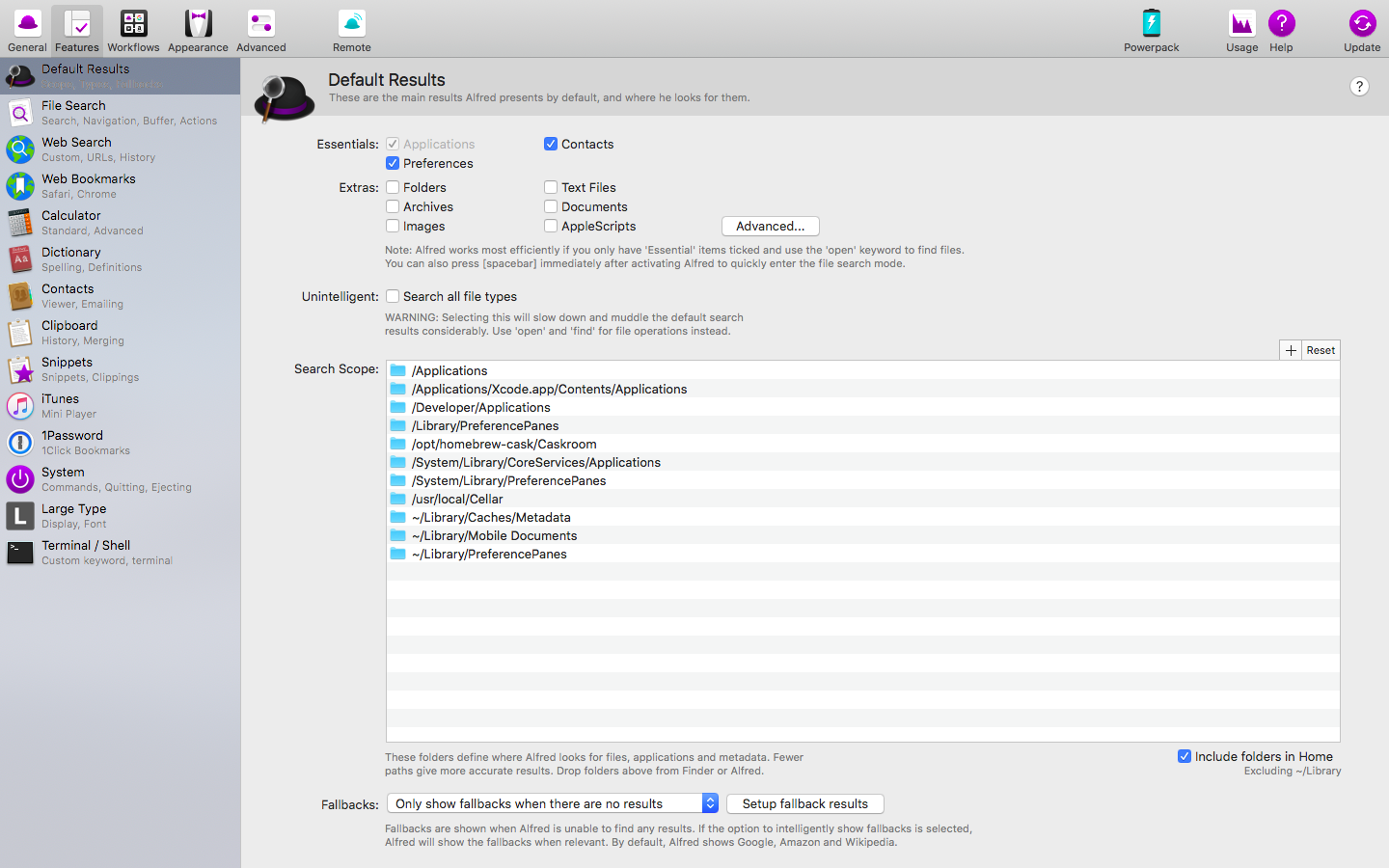Open the Workflows section
Viewport: 1389px width, 868px height.
pos(133,29)
